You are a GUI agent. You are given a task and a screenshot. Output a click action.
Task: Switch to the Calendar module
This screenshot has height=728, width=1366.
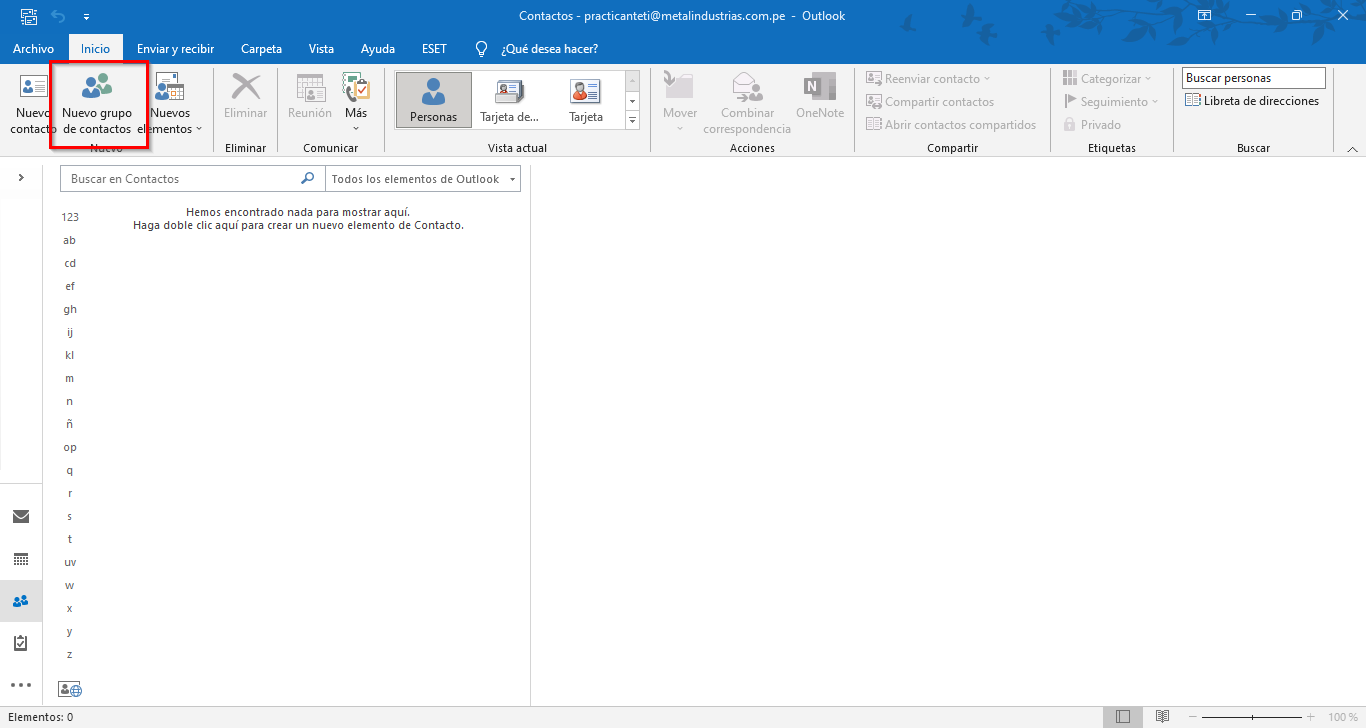pyautogui.click(x=21, y=559)
